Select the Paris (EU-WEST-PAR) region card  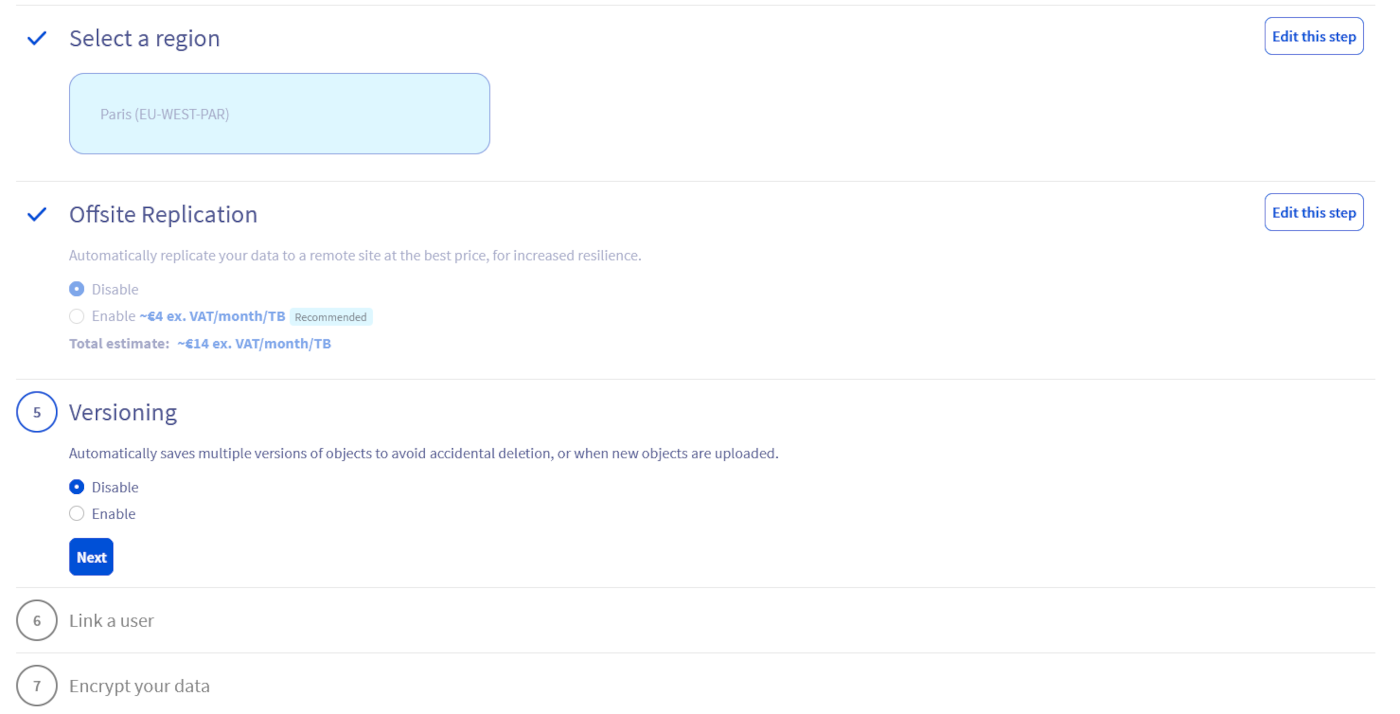pyautogui.click(x=279, y=113)
